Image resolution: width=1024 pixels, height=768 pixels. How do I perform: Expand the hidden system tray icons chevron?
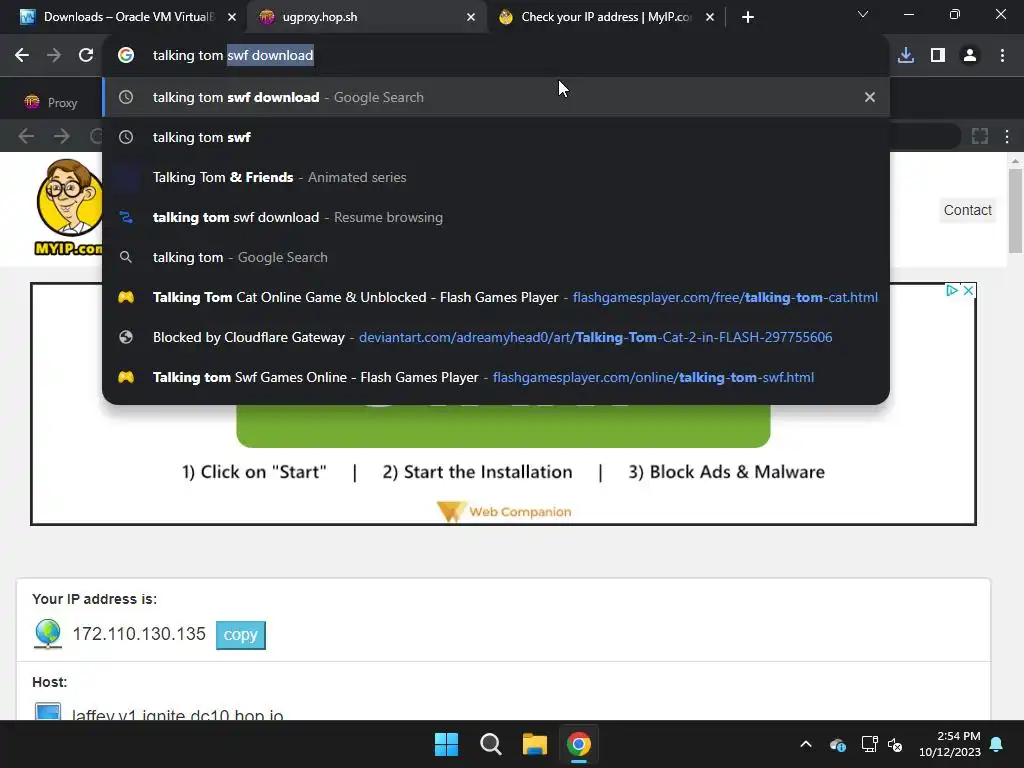[806, 744]
